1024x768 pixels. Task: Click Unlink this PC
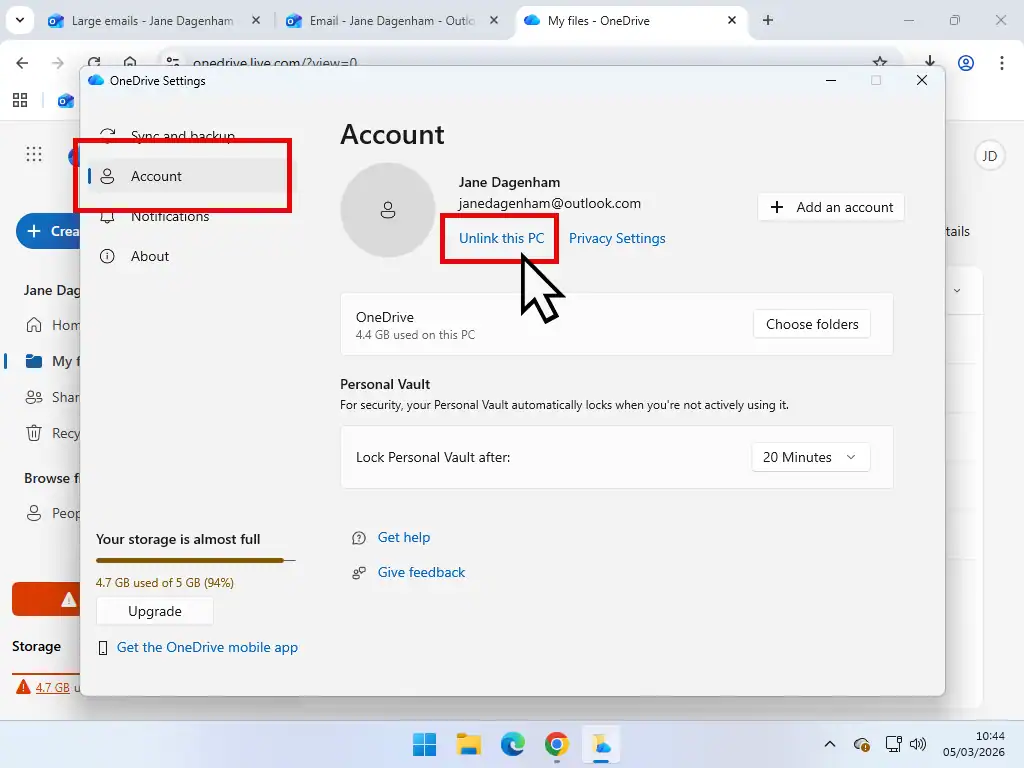[x=499, y=238]
